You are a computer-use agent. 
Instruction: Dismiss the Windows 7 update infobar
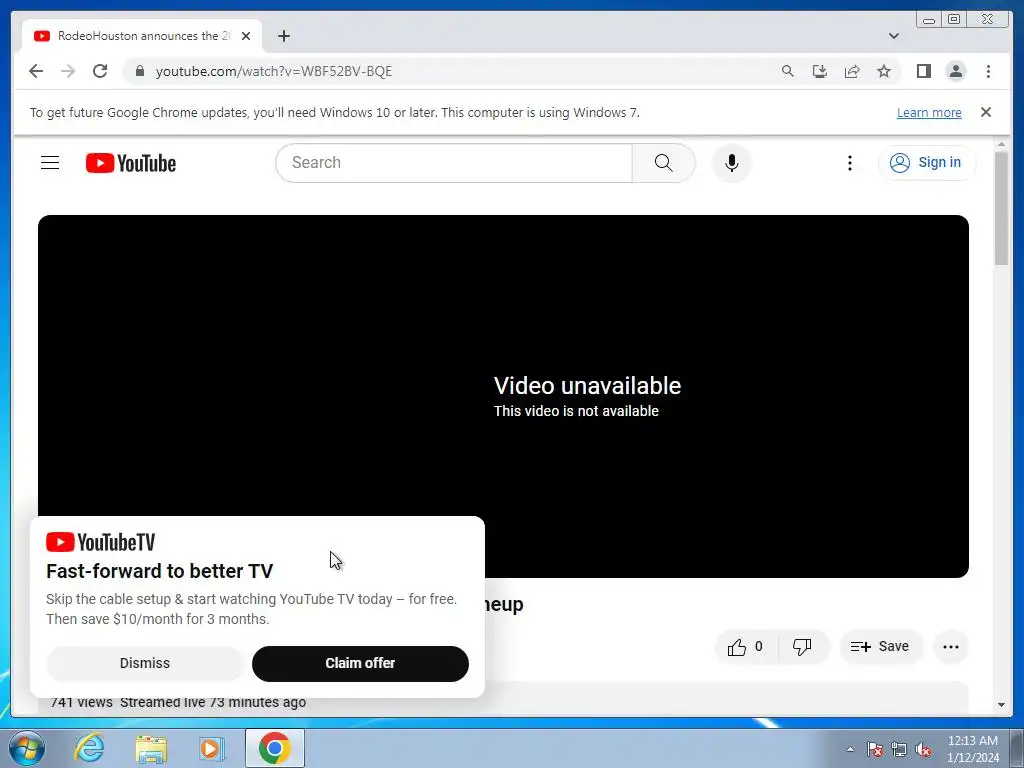click(985, 112)
